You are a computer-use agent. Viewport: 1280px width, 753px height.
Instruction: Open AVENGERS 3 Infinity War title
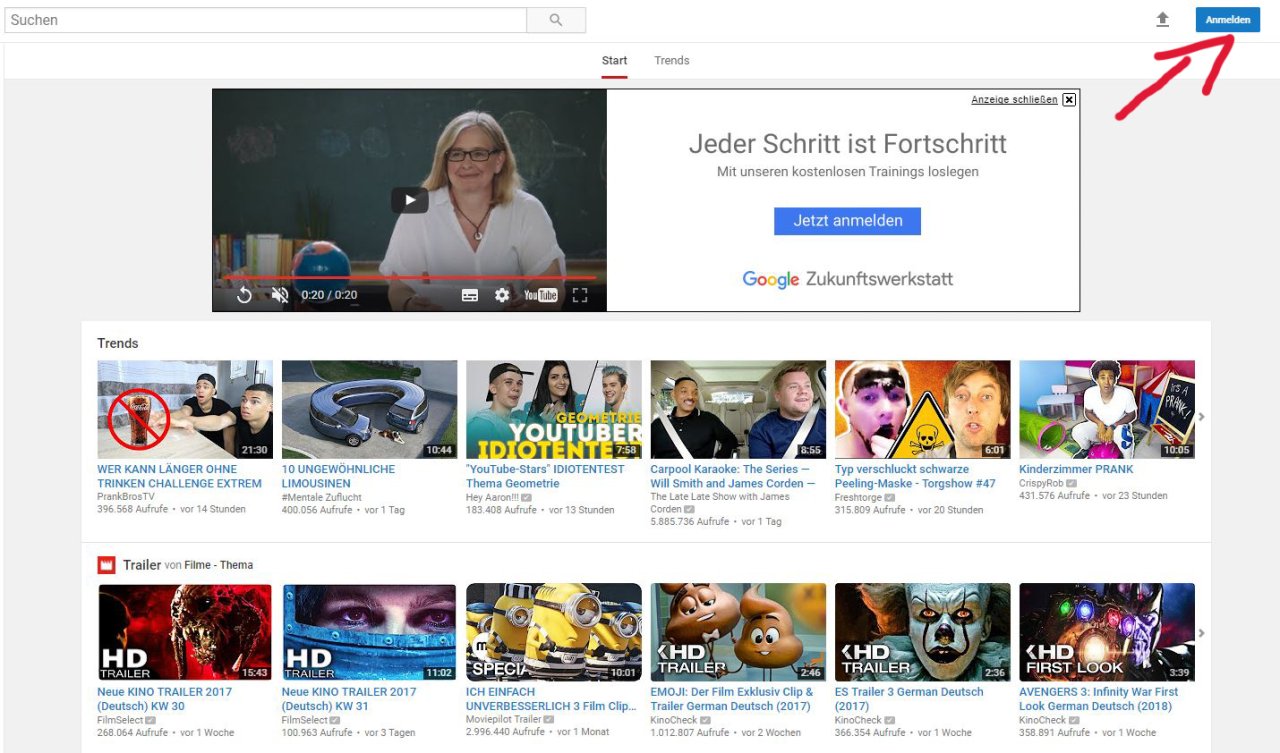(1099, 699)
